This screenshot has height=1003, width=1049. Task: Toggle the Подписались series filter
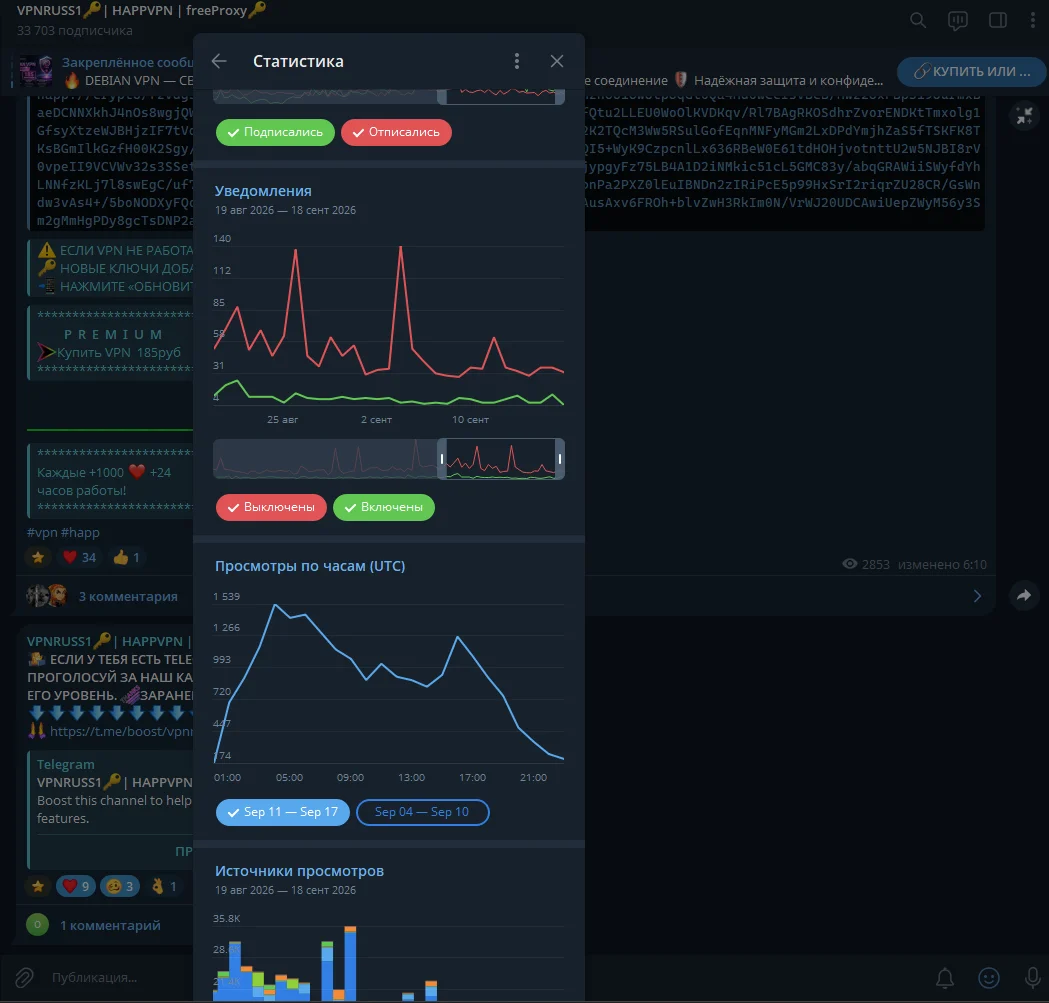(x=275, y=132)
